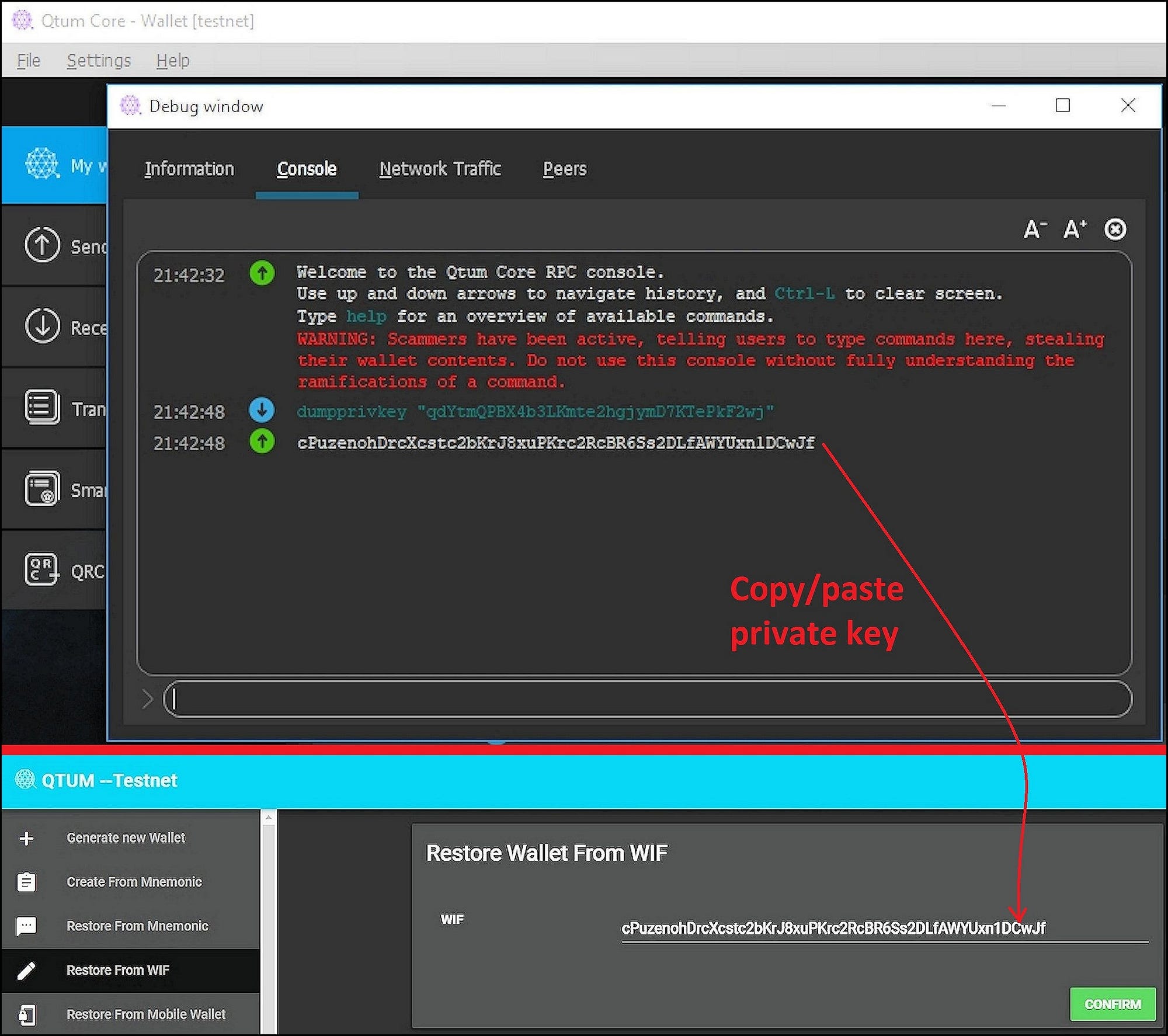The height and width of the screenshot is (1036, 1168).
Task: Maximize the Debug window
Action: [x=1063, y=106]
